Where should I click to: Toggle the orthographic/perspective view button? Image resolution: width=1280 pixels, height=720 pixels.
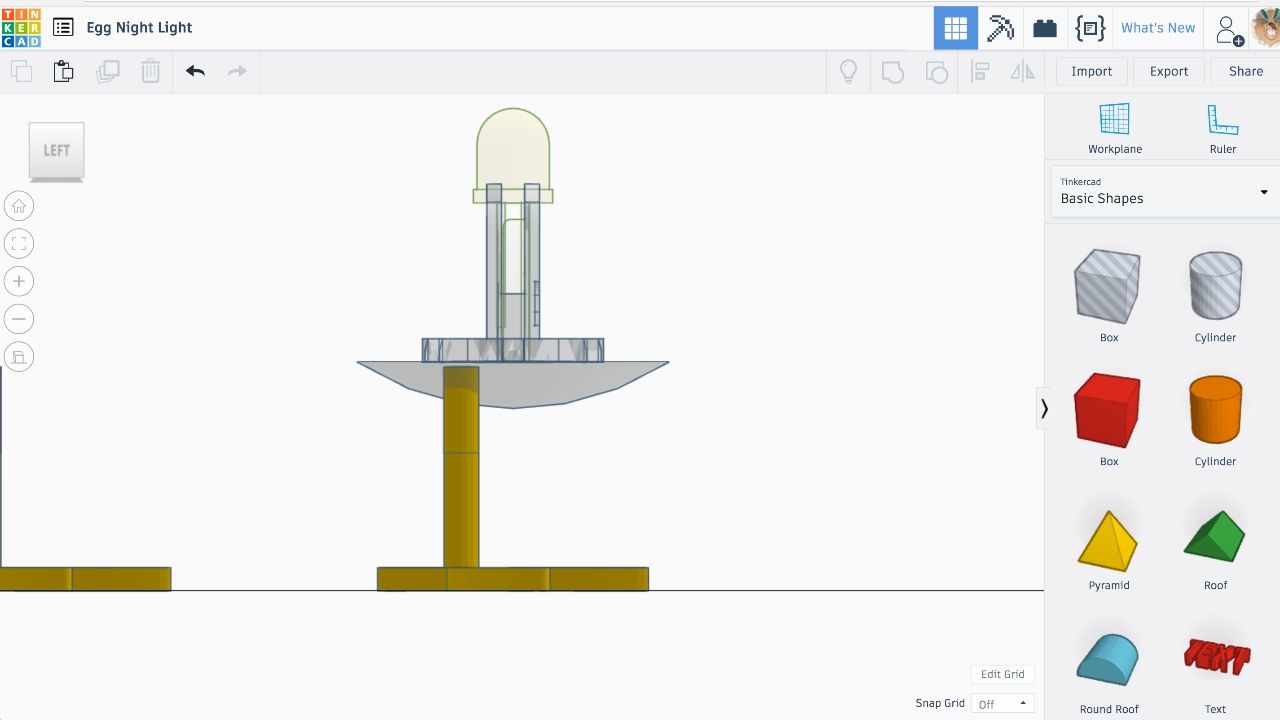18,357
